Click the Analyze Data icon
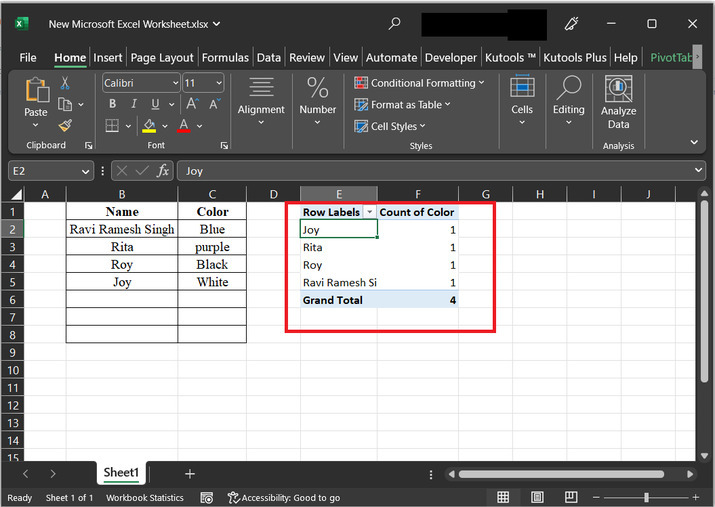This screenshot has width=715, height=507. click(618, 90)
